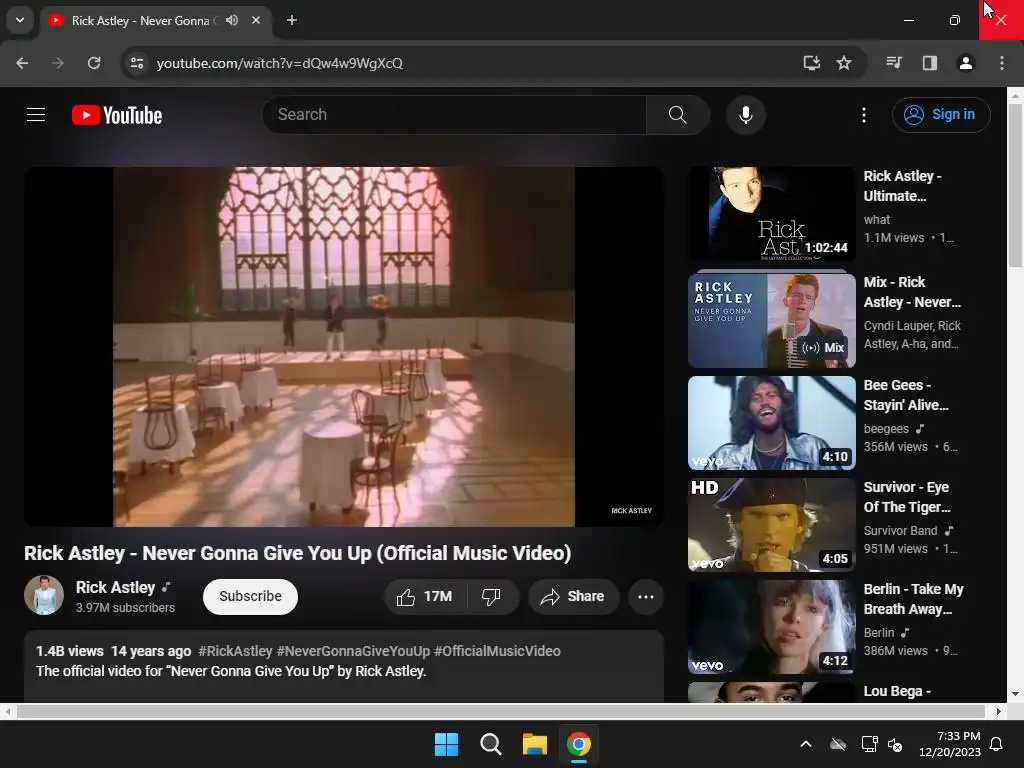The image size is (1024, 768).
Task: Focus the address bar URL
Action: (x=280, y=63)
